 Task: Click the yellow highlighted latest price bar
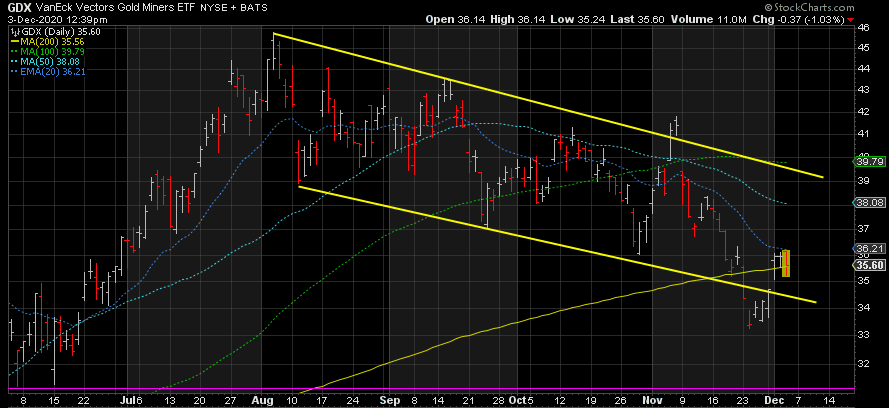point(786,264)
